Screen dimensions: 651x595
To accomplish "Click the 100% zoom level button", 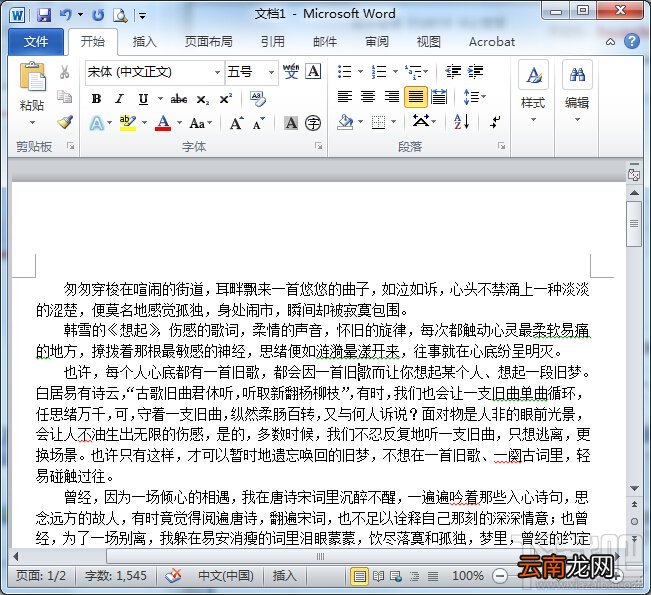I will pyautogui.click(x=467, y=575).
